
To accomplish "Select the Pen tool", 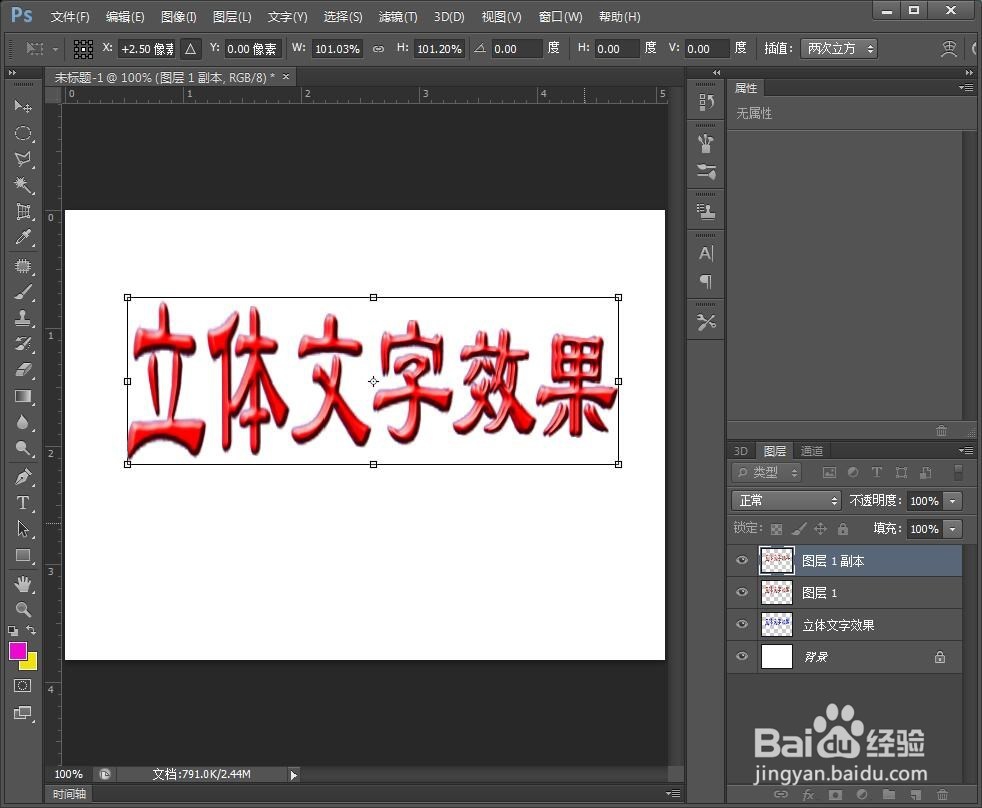I will 24,477.
